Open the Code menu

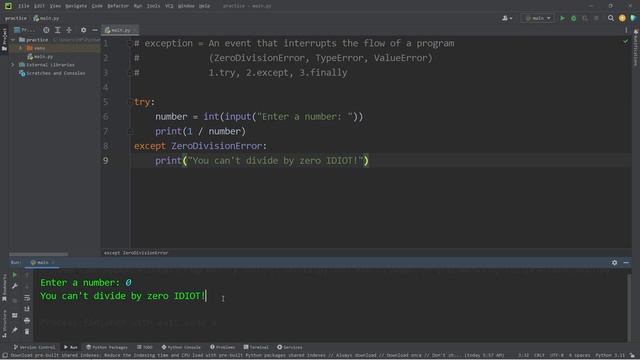coord(97,6)
